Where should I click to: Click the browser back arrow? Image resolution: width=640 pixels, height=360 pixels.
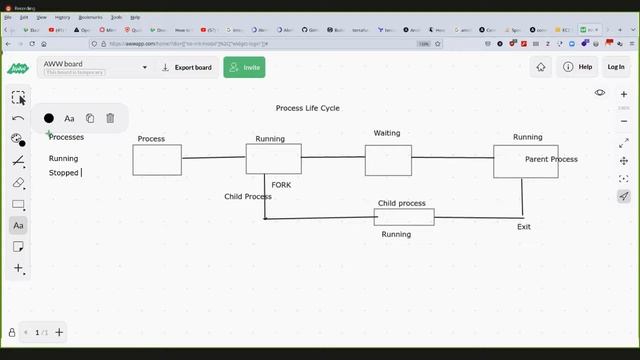(x=9, y=44)
